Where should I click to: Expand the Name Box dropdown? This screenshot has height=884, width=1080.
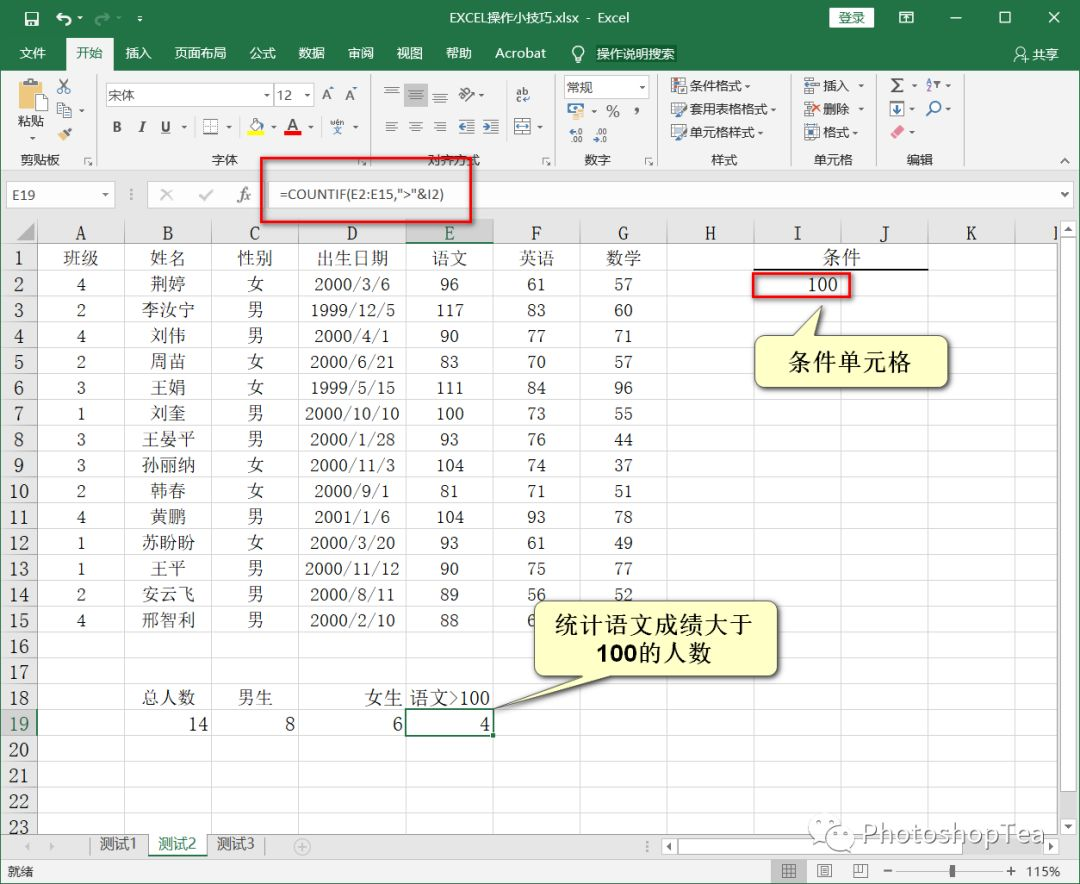coord(105,195)
